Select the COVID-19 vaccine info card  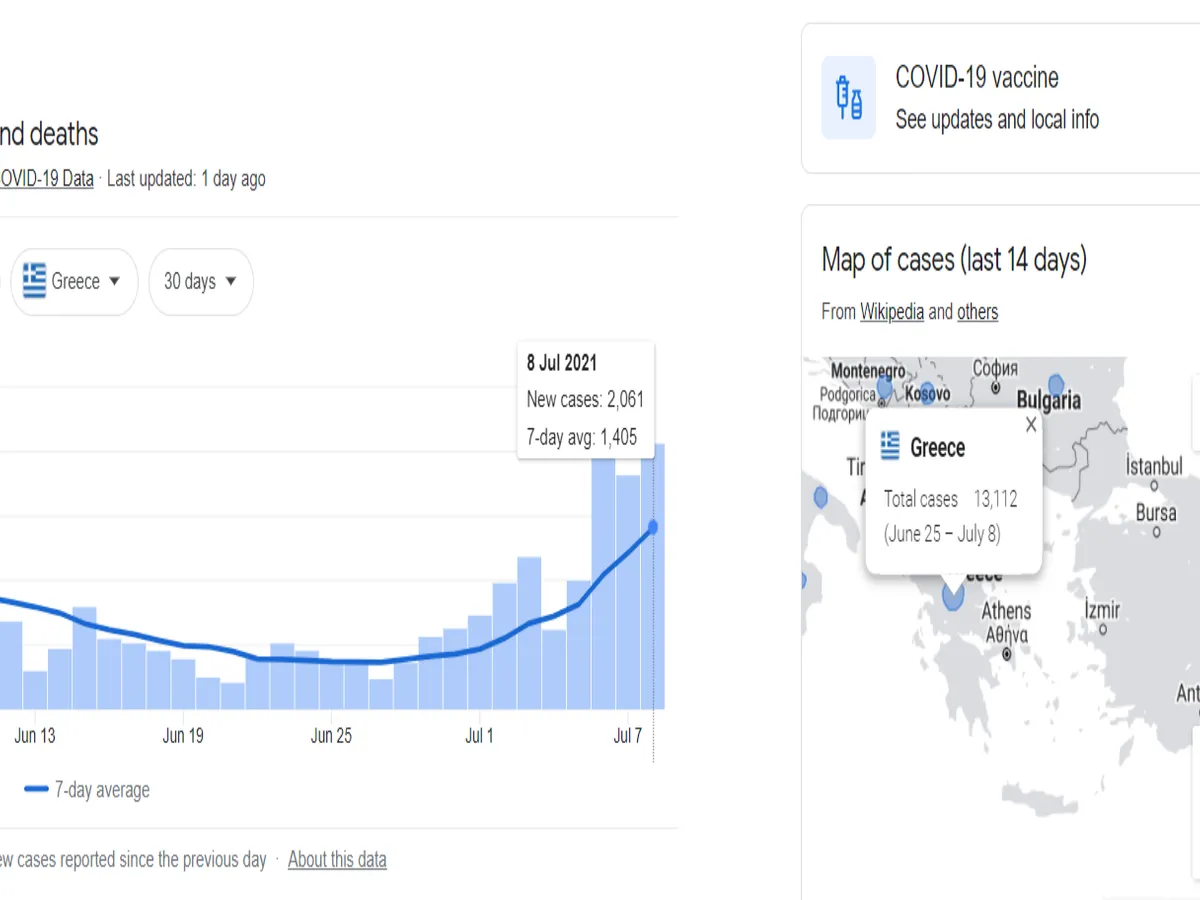1000,98
